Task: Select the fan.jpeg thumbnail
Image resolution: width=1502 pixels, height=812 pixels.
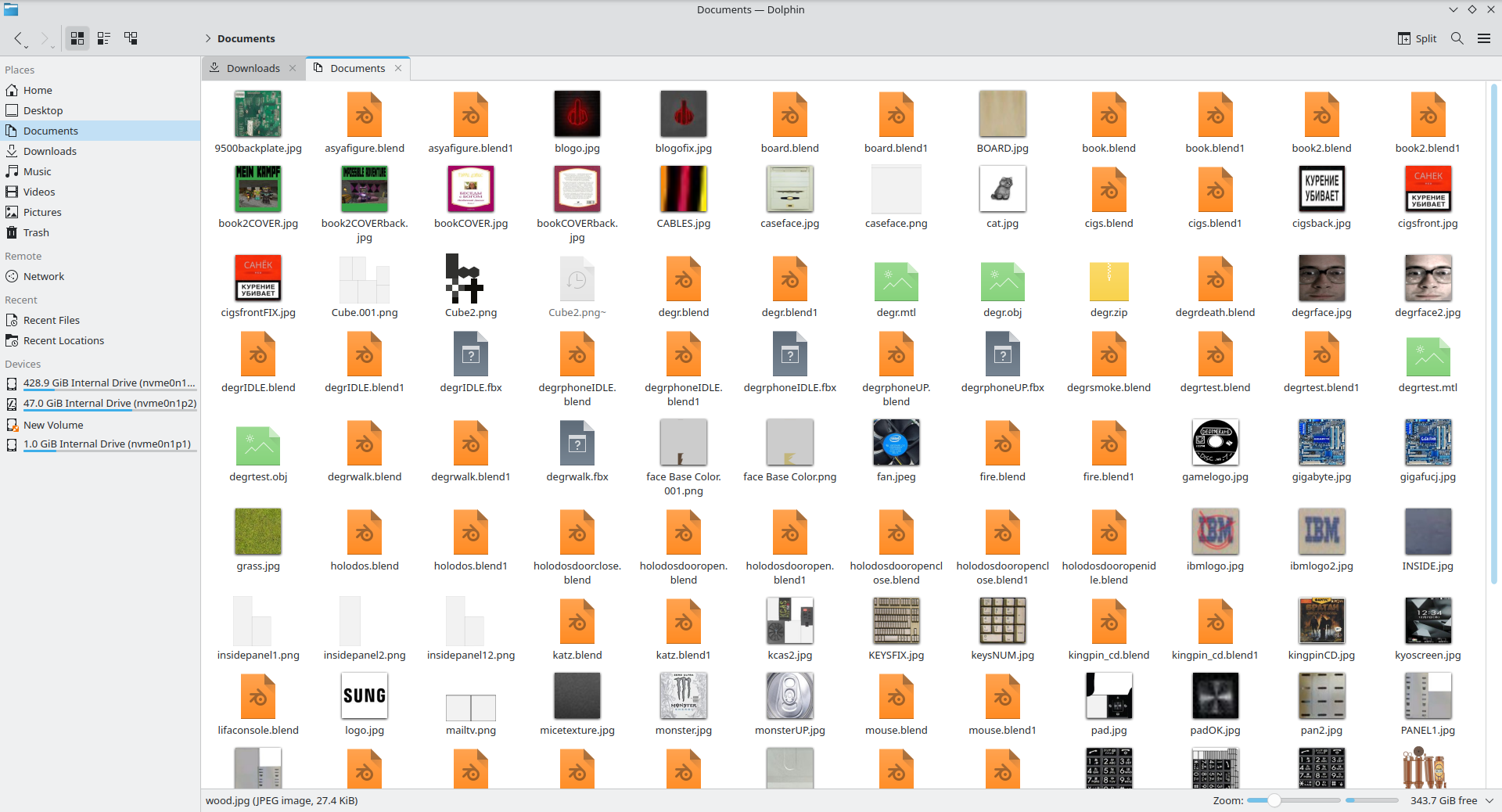Action: tap(896, 443)
